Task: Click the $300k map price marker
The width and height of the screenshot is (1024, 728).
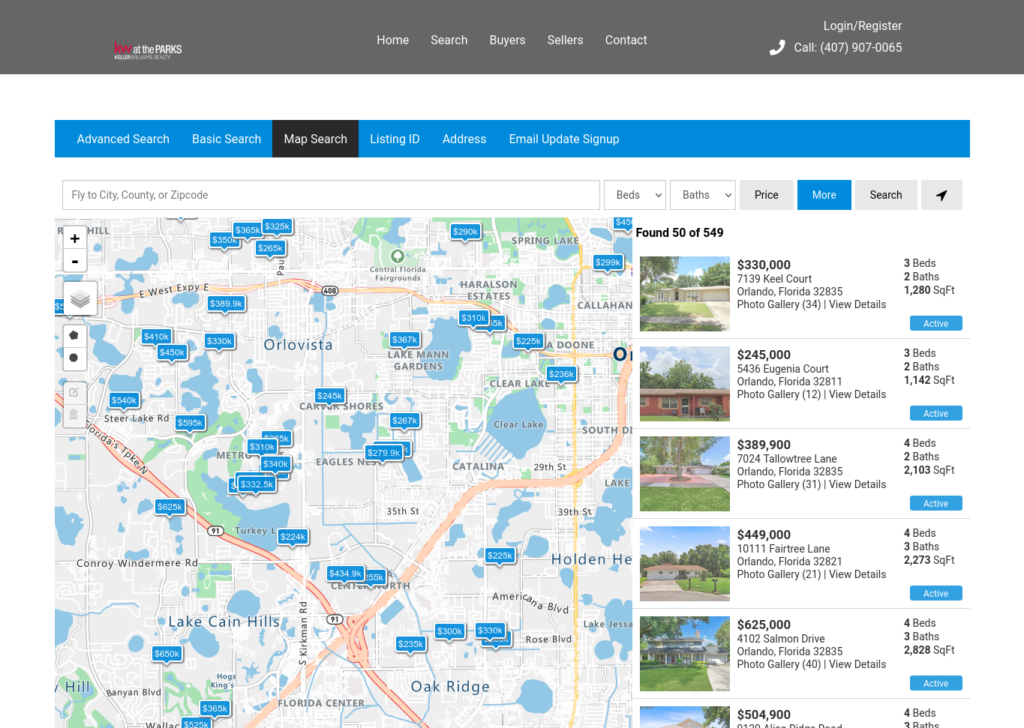Action: [x=450, y=631]
